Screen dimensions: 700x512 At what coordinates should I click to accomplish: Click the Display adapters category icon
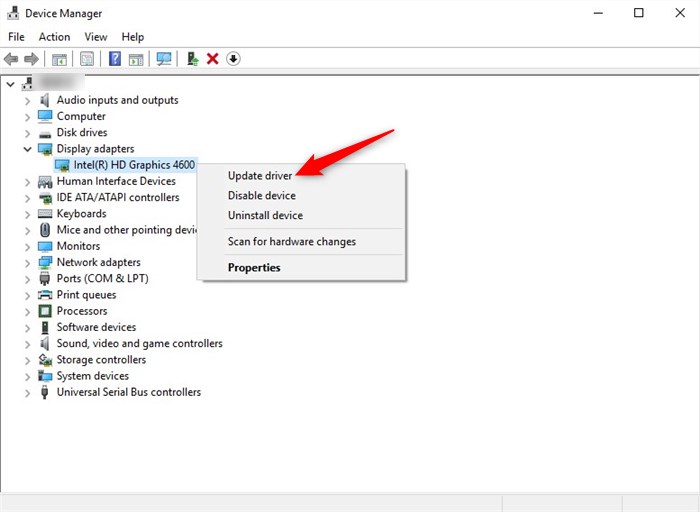45,149
